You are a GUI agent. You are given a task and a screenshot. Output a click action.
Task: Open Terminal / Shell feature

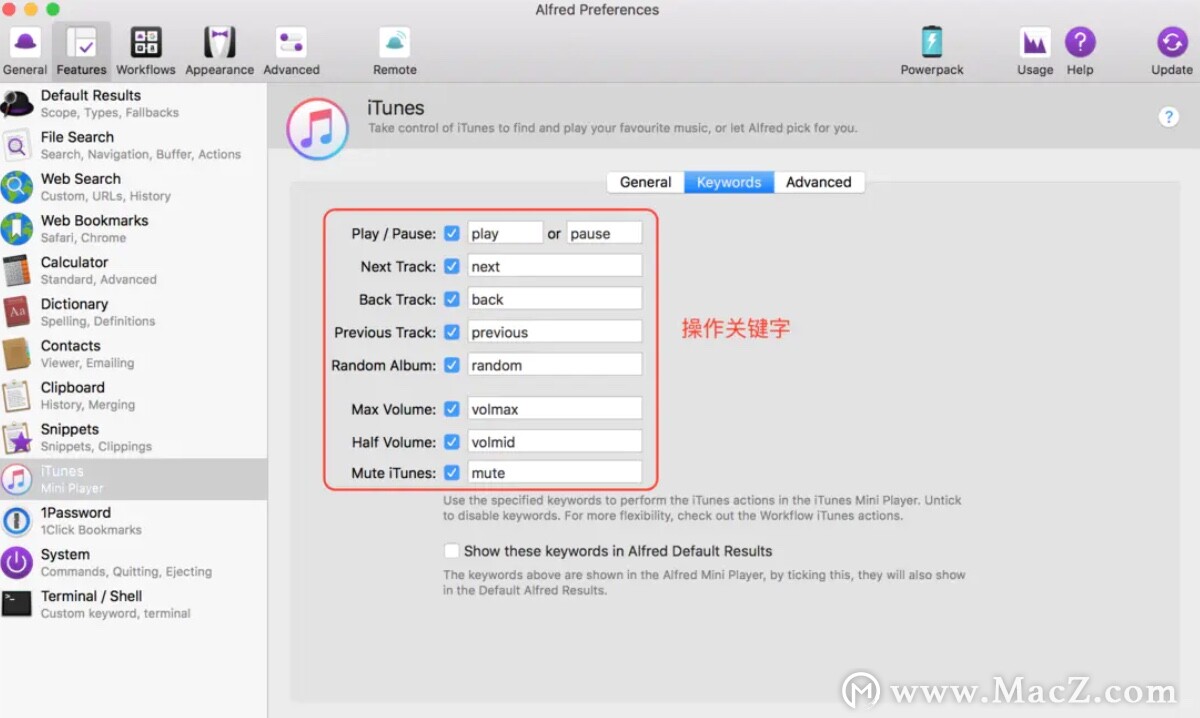(x=134, y=605)
